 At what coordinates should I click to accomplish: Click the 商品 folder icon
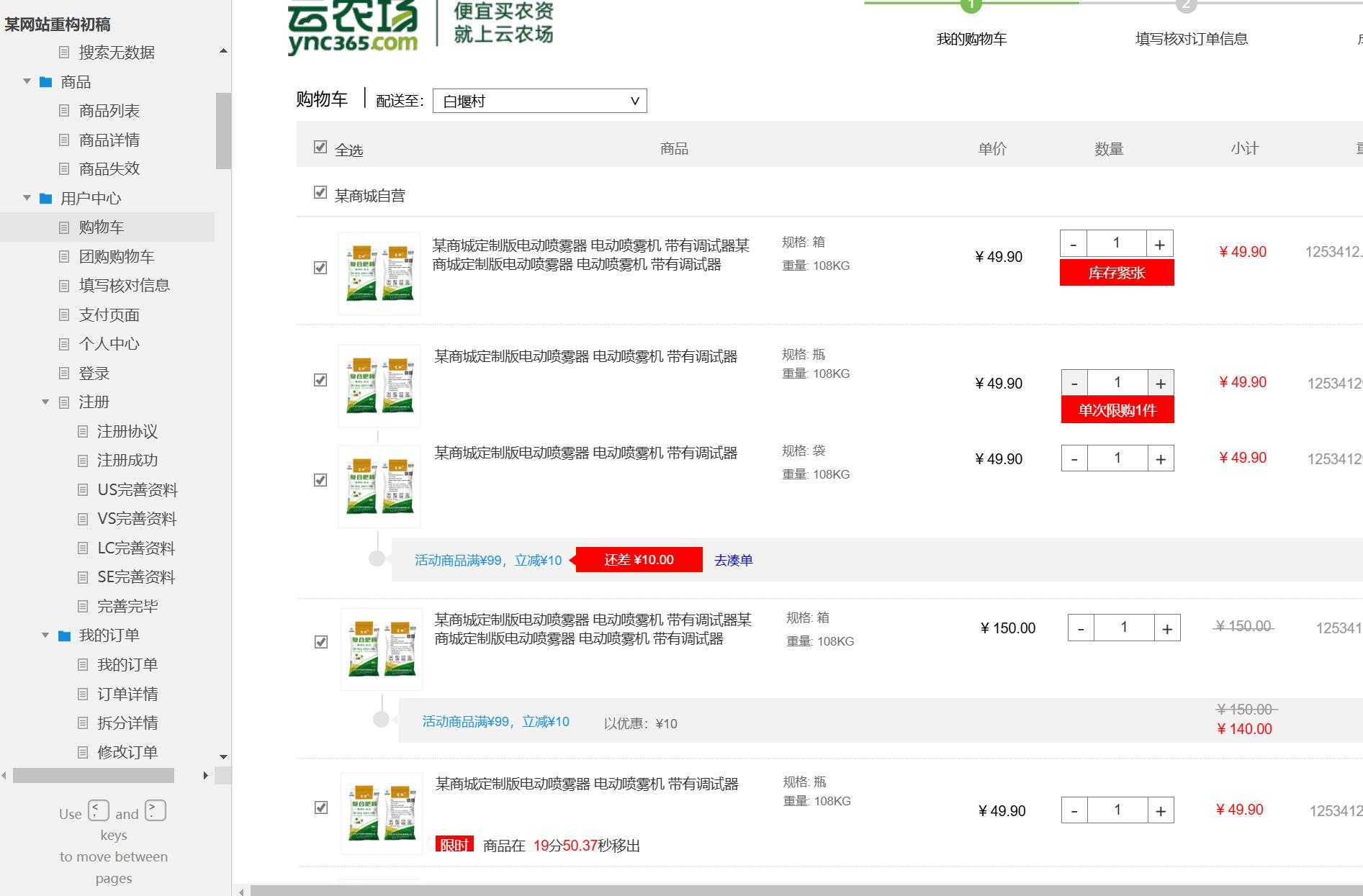(45, 82)
